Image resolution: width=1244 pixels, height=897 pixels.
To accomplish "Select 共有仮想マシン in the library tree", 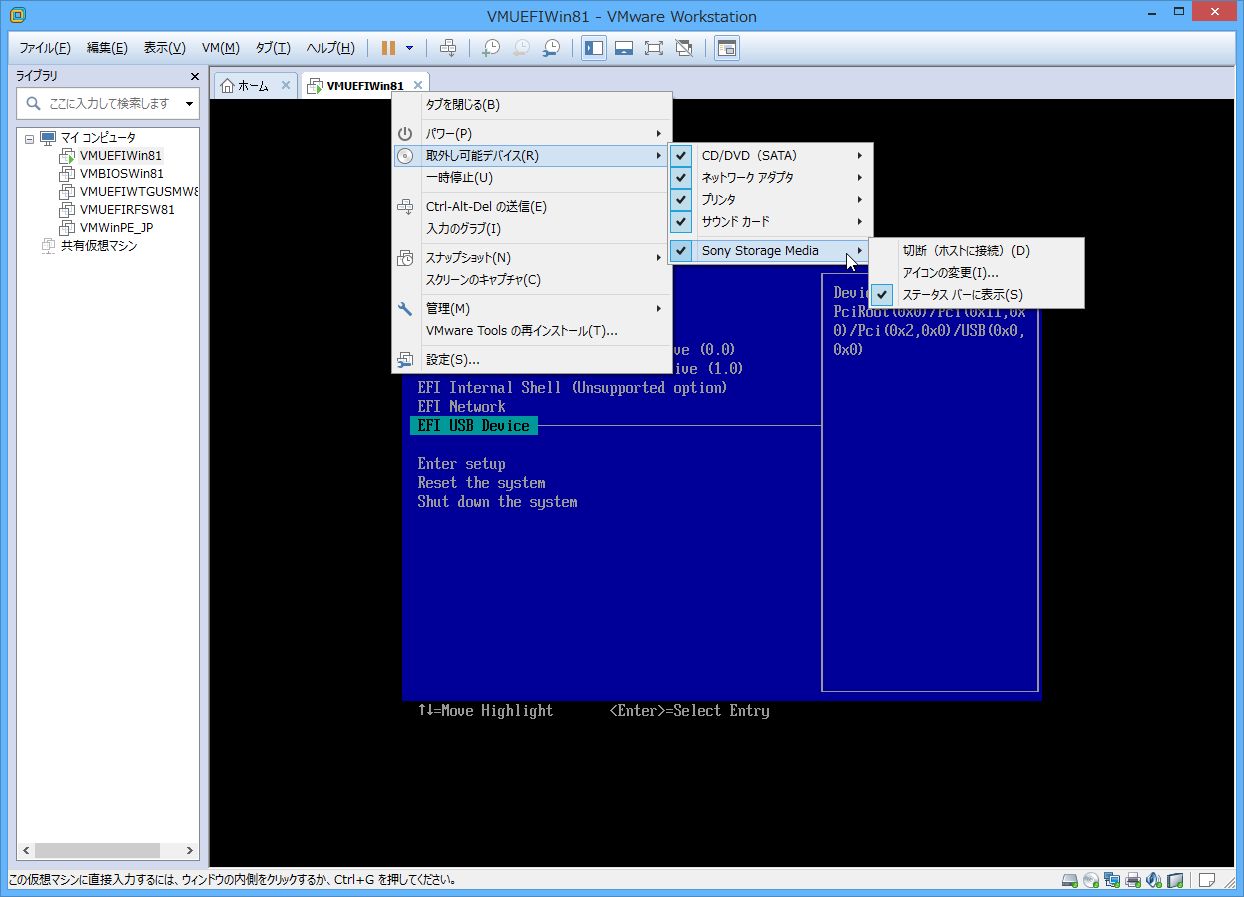I will pyautogui.click(x=98, y=246).
